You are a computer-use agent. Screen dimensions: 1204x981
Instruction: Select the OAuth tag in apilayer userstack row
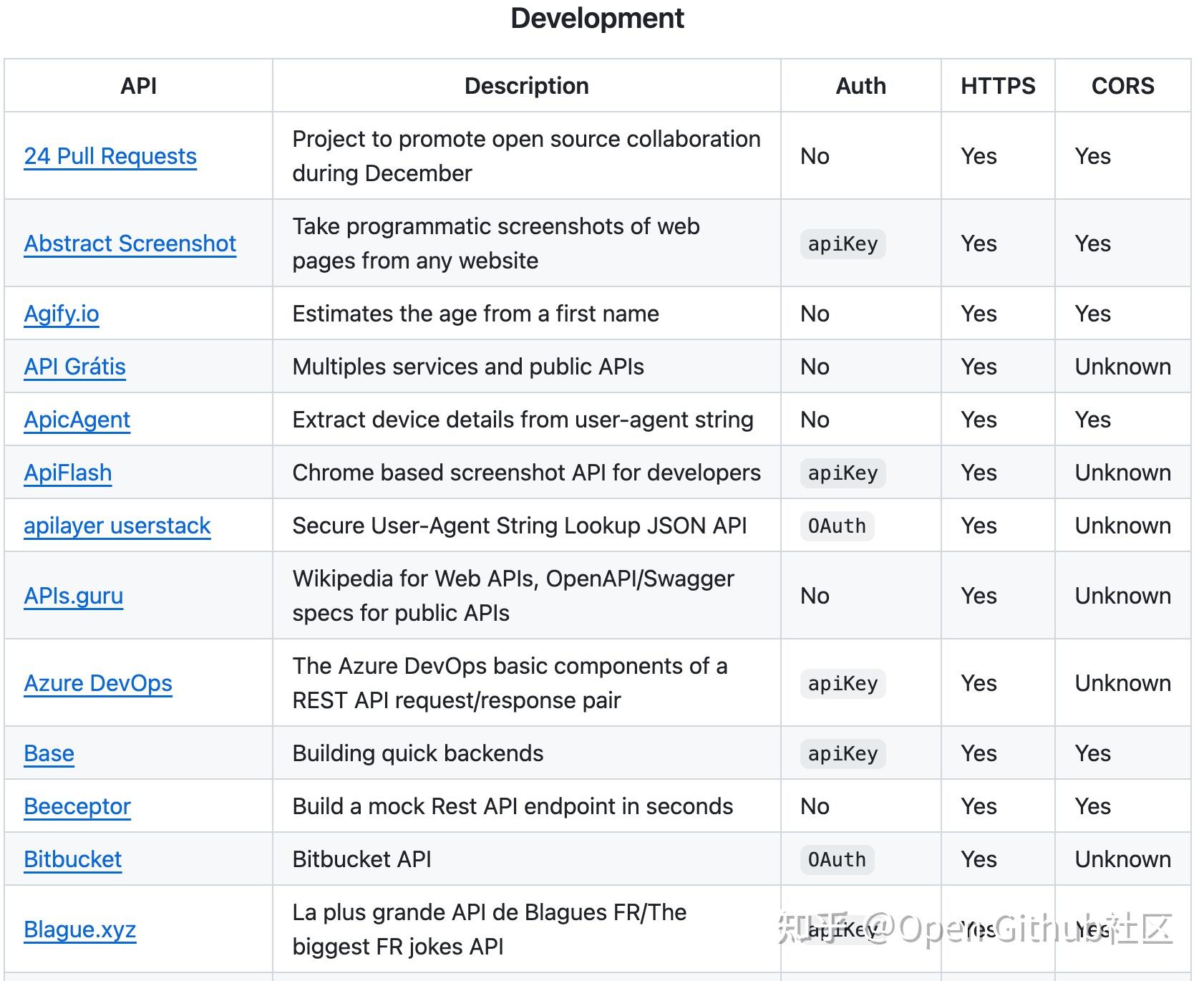(837, 526)
